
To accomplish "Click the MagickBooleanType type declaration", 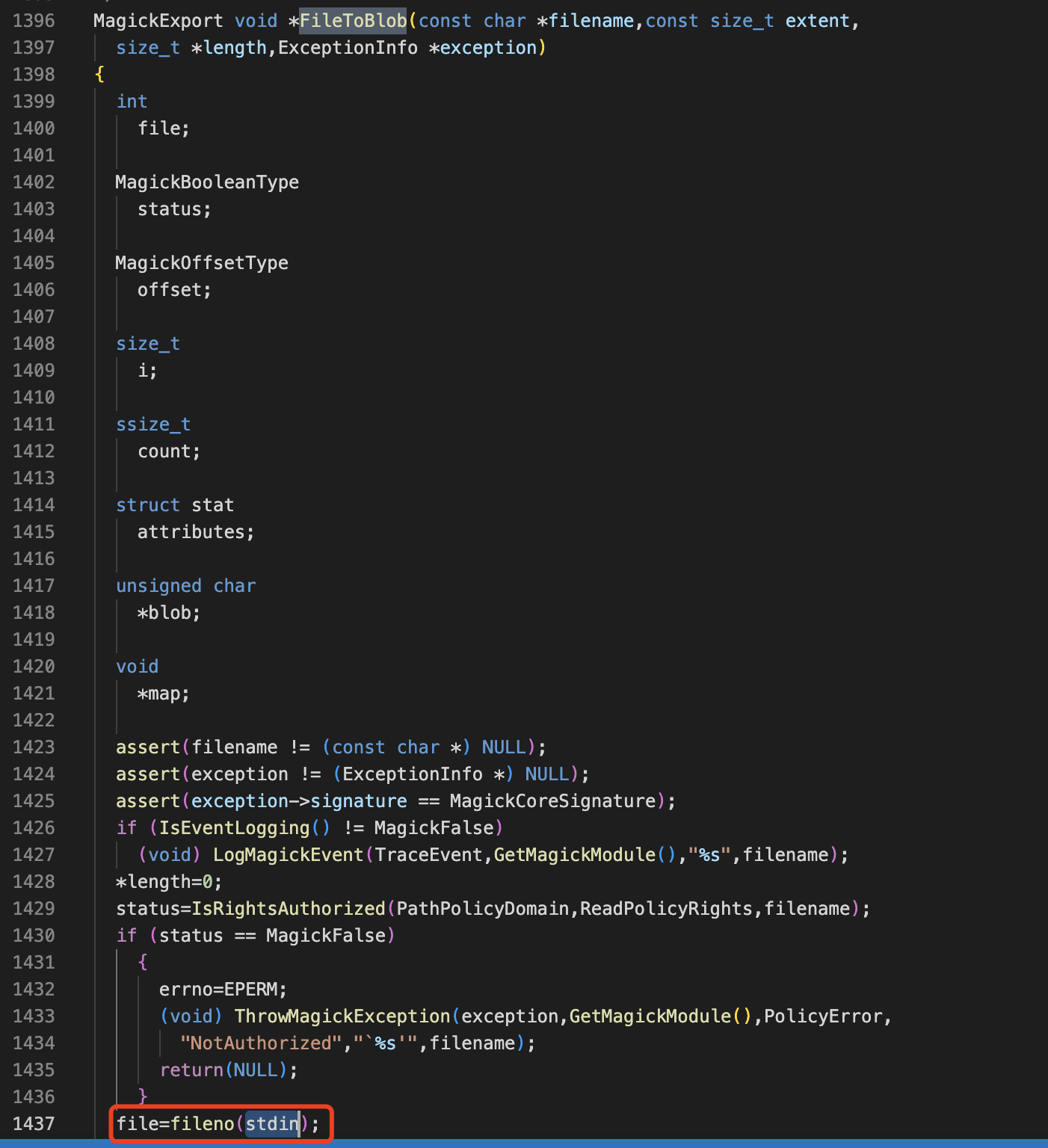I will pyautogui.click(x=207, y=182).
